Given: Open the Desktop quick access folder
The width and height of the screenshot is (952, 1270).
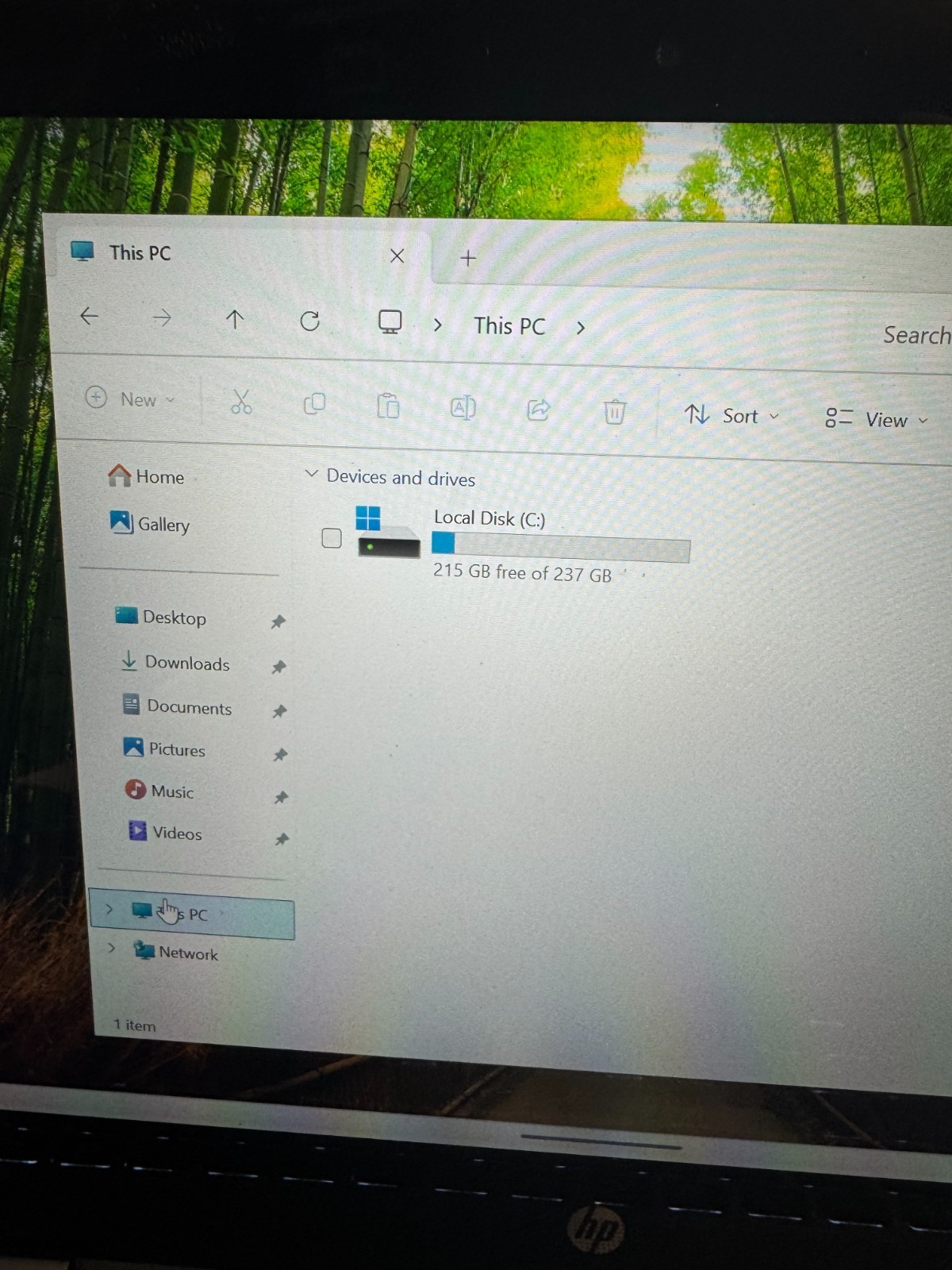Looking at the screenshot, I should click(161, 617).
